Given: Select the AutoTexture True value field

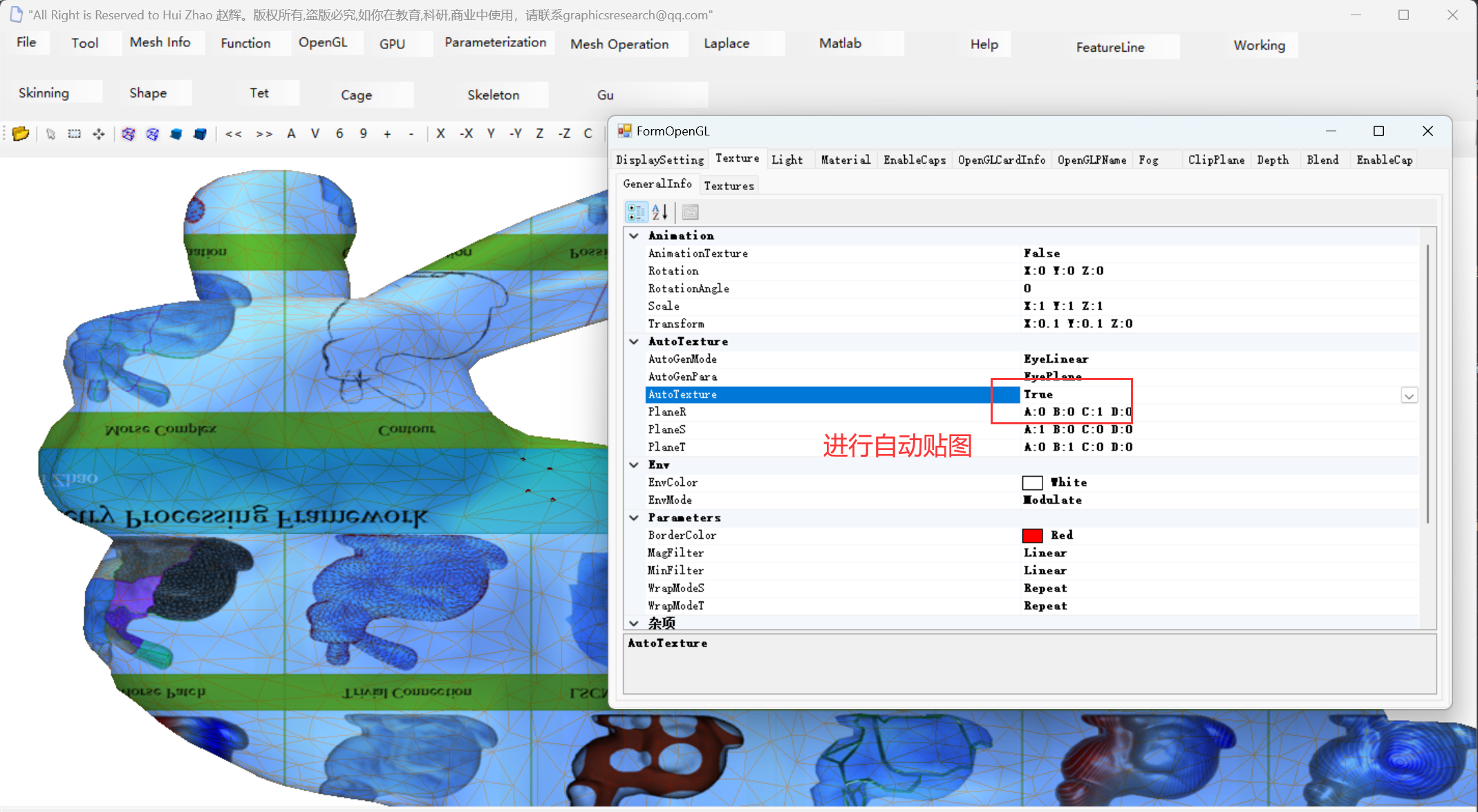Looking at the screenshot, I should pos(1038,394).
